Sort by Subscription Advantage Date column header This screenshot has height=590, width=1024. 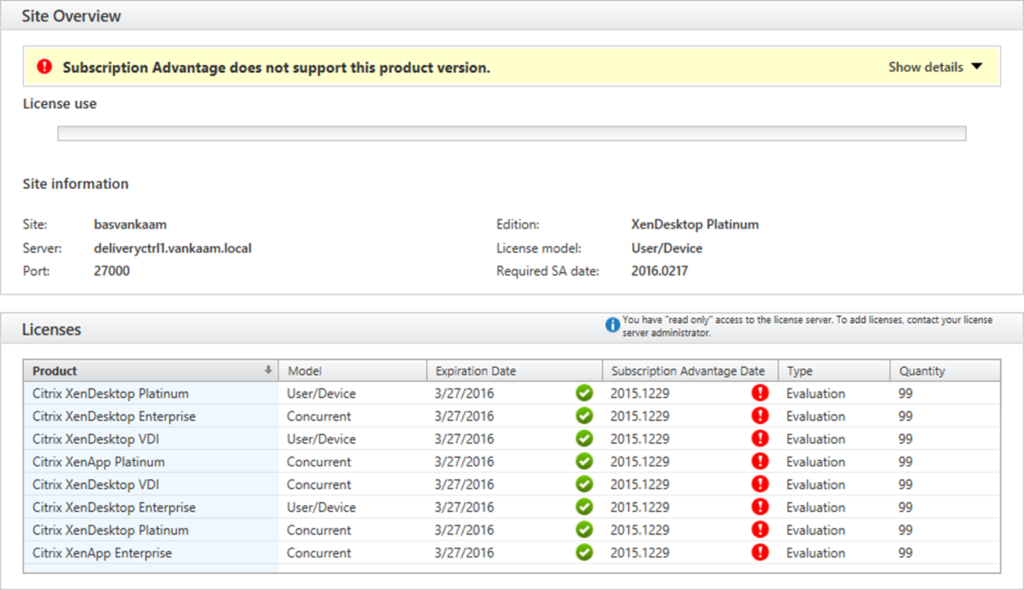point(690,370)
